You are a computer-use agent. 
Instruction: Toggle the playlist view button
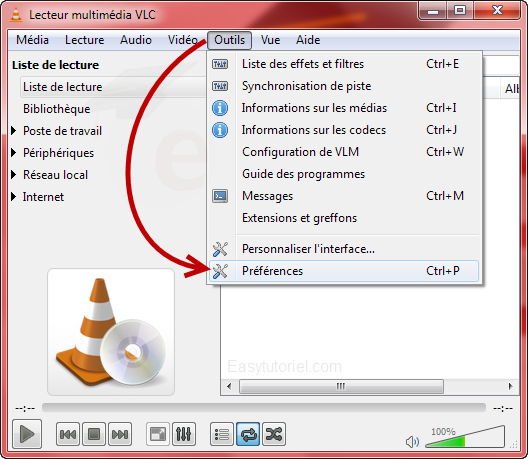coord(222,434)
